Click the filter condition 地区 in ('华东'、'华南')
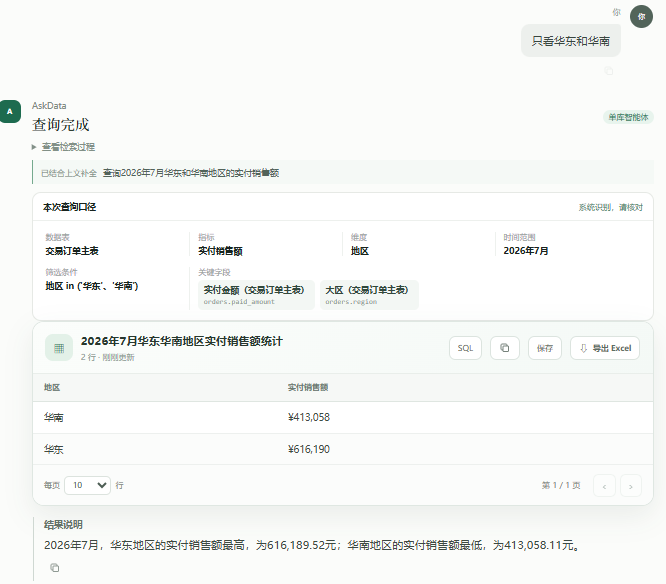 [x=92, y=286]
